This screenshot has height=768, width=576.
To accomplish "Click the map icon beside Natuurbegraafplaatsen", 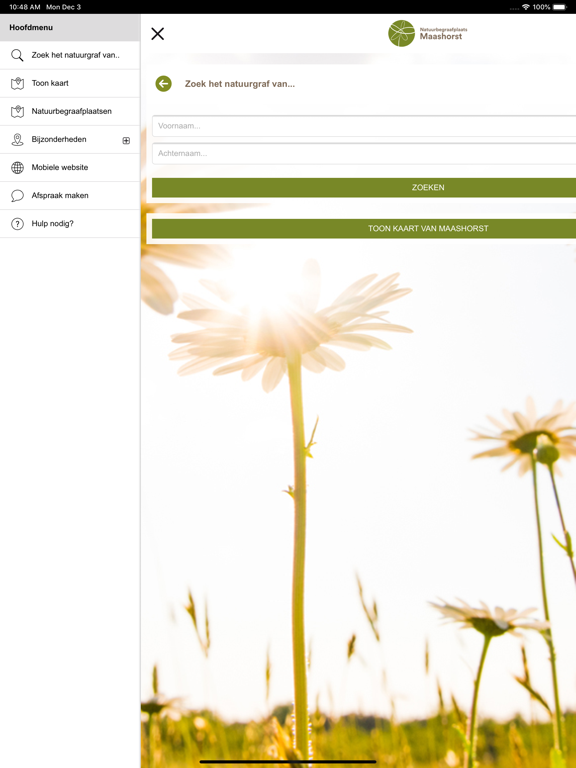I will pos(17,111).
